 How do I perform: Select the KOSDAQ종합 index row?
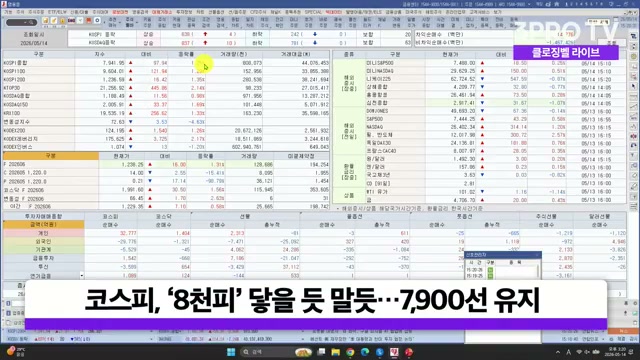coord(166,96)
